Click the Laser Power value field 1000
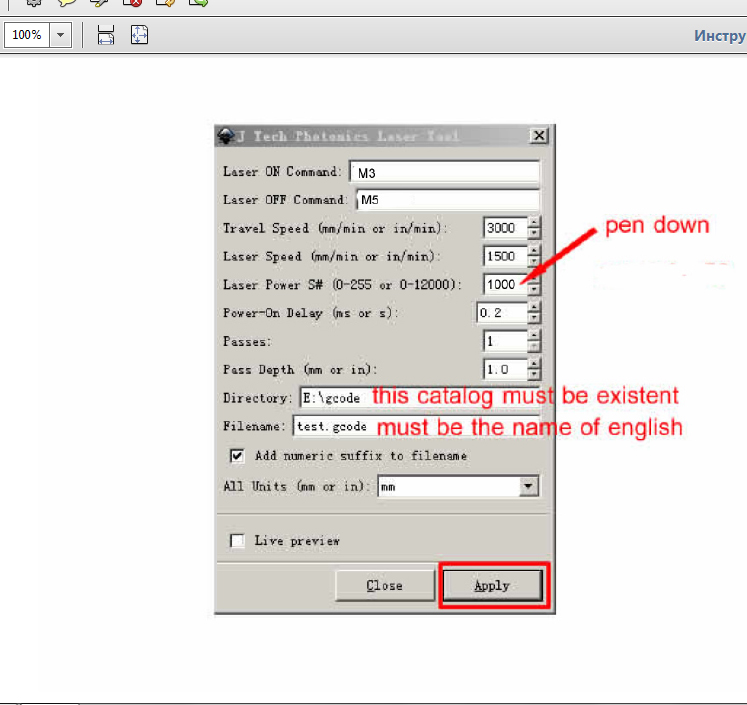Image resolution: width=747 pixels, height=705 pixels. tap(505, 284)
